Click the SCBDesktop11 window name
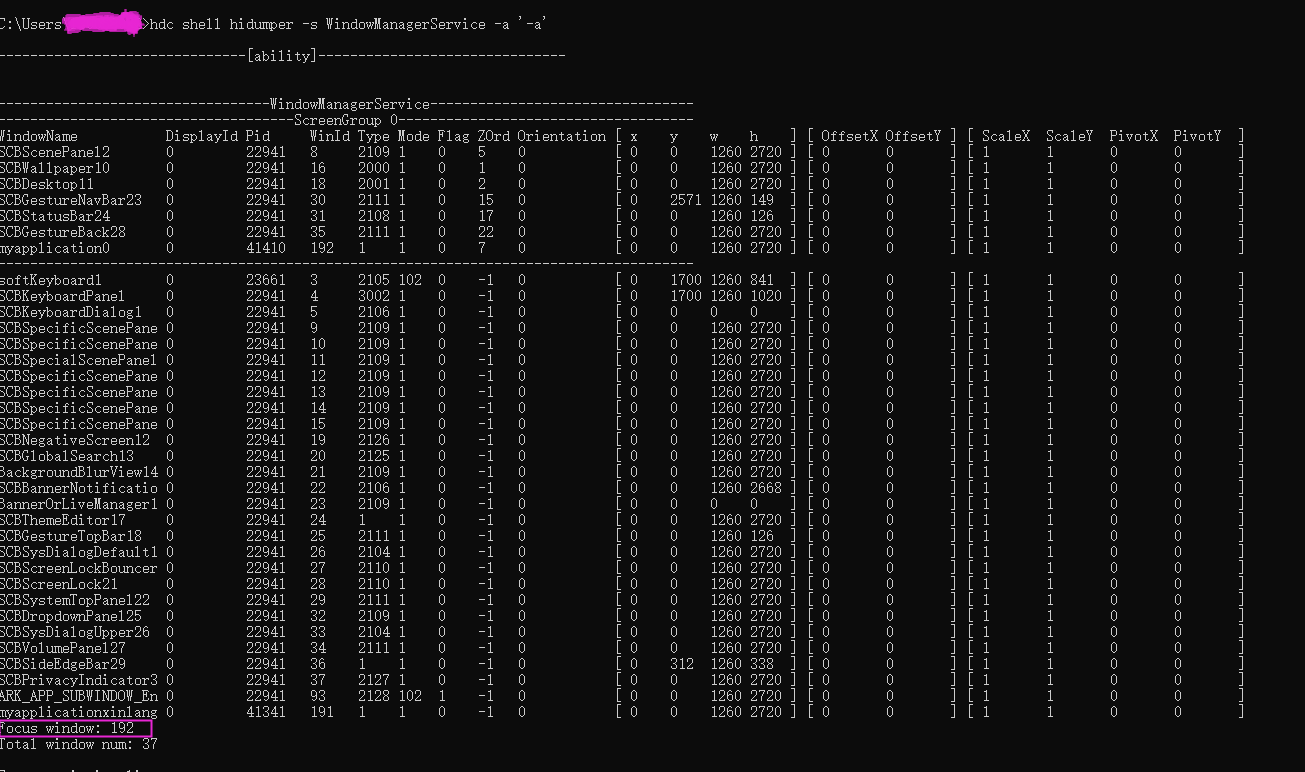This screenshot has height=772, width=1305. tap(47, 184)
